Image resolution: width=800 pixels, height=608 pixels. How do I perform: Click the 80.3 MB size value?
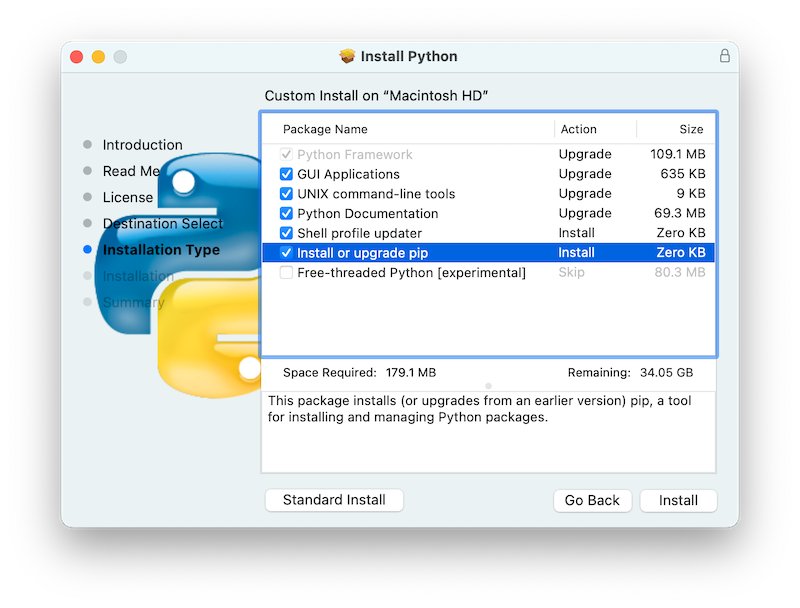(680, 272)
